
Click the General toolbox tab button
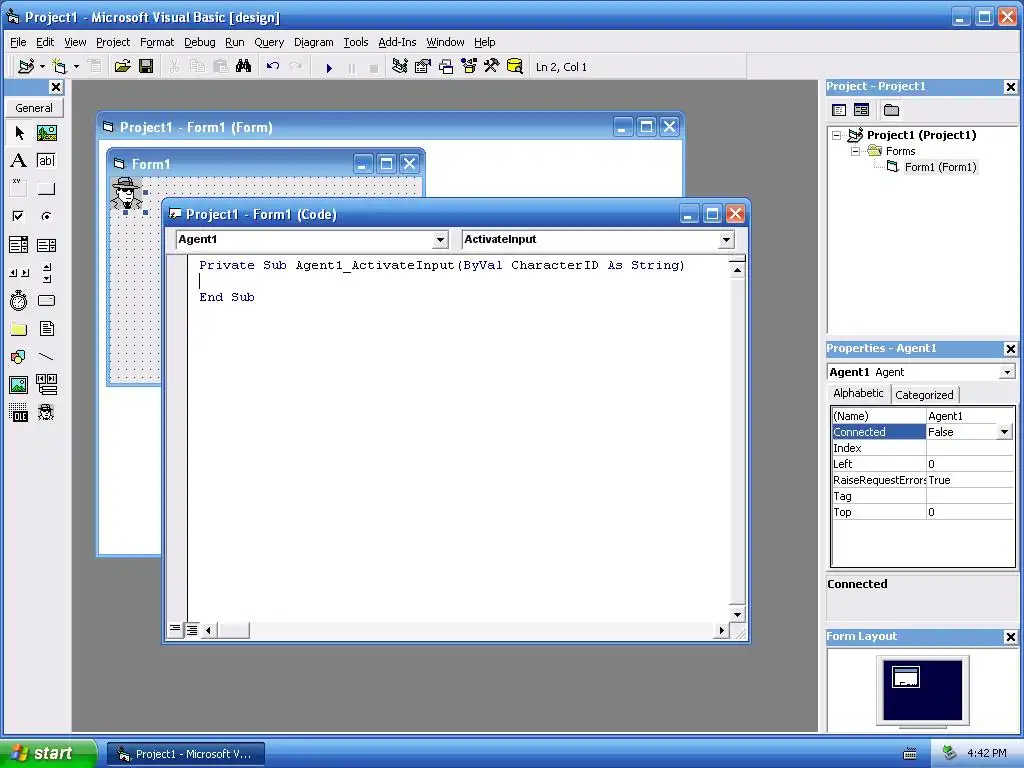[34, 108]
